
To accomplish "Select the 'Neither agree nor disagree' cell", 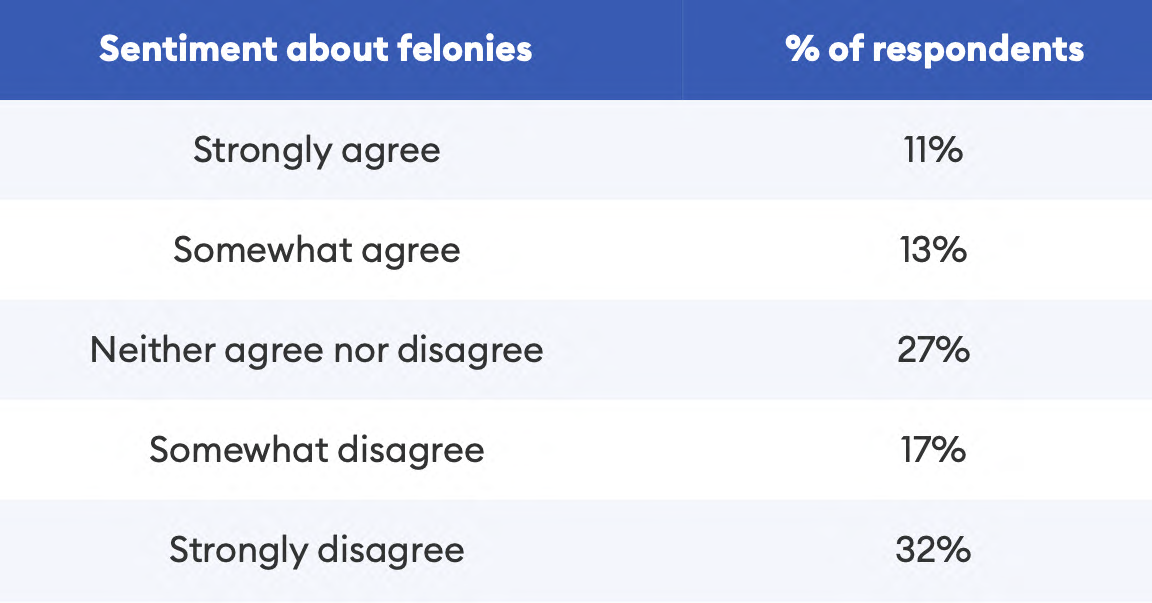I will click(x=316, y=350).
